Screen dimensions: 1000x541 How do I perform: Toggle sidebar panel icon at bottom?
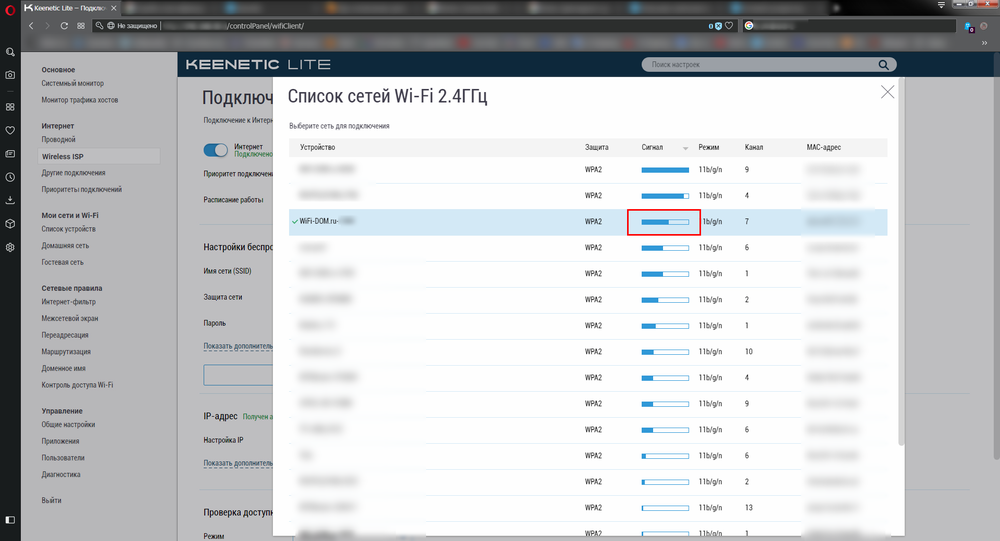pyautogui.click(x=10, y=520)
